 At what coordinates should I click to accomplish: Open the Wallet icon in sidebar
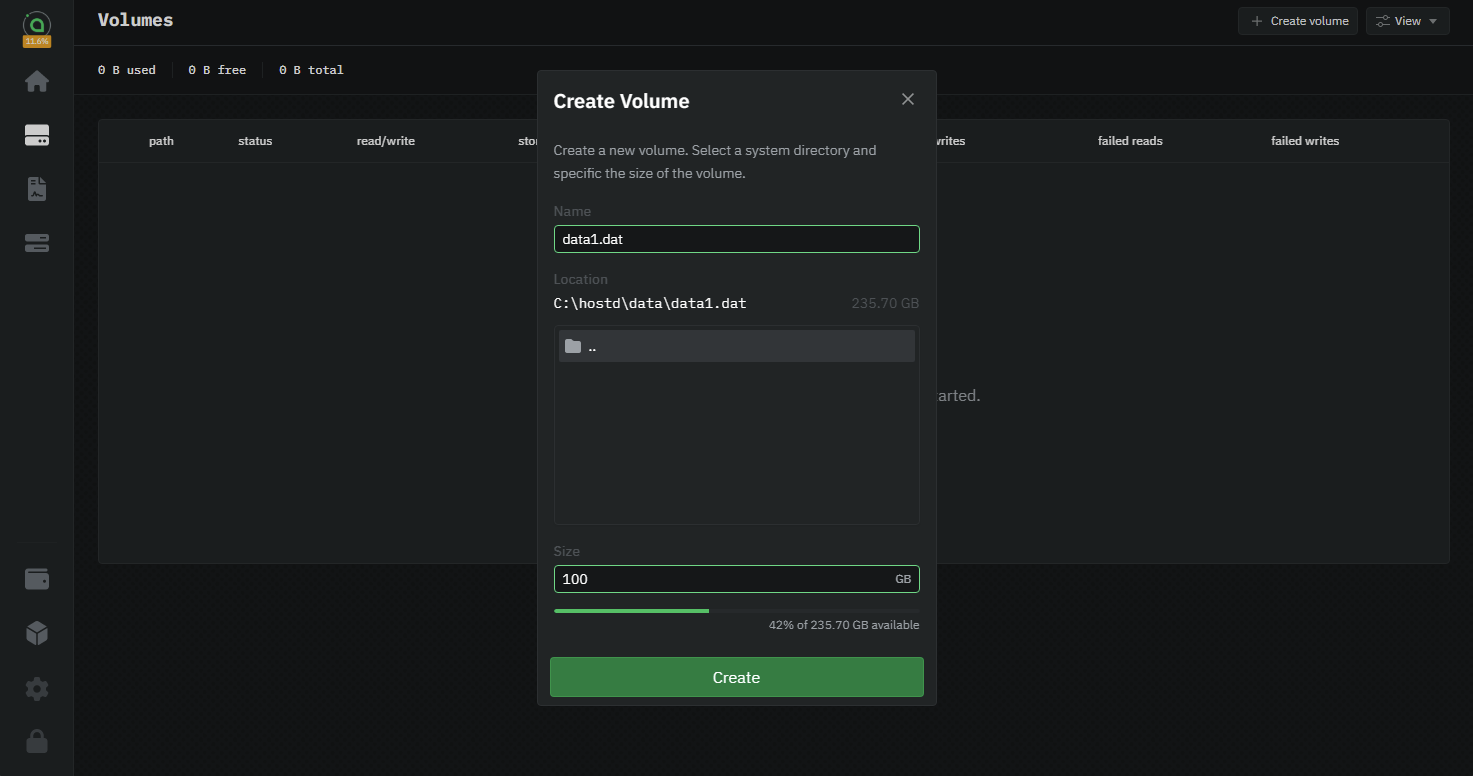[x=37, y=579]
